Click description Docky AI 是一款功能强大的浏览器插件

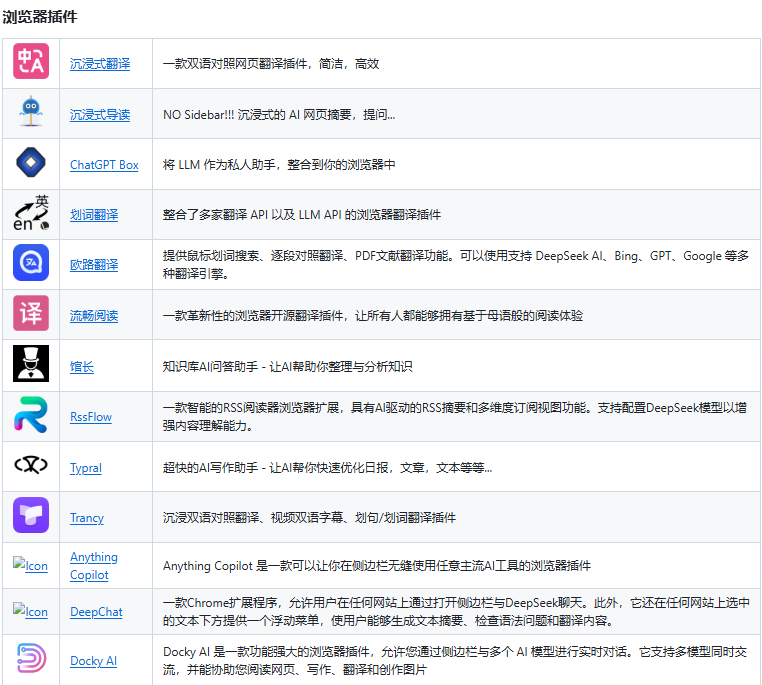click(455, 661)
